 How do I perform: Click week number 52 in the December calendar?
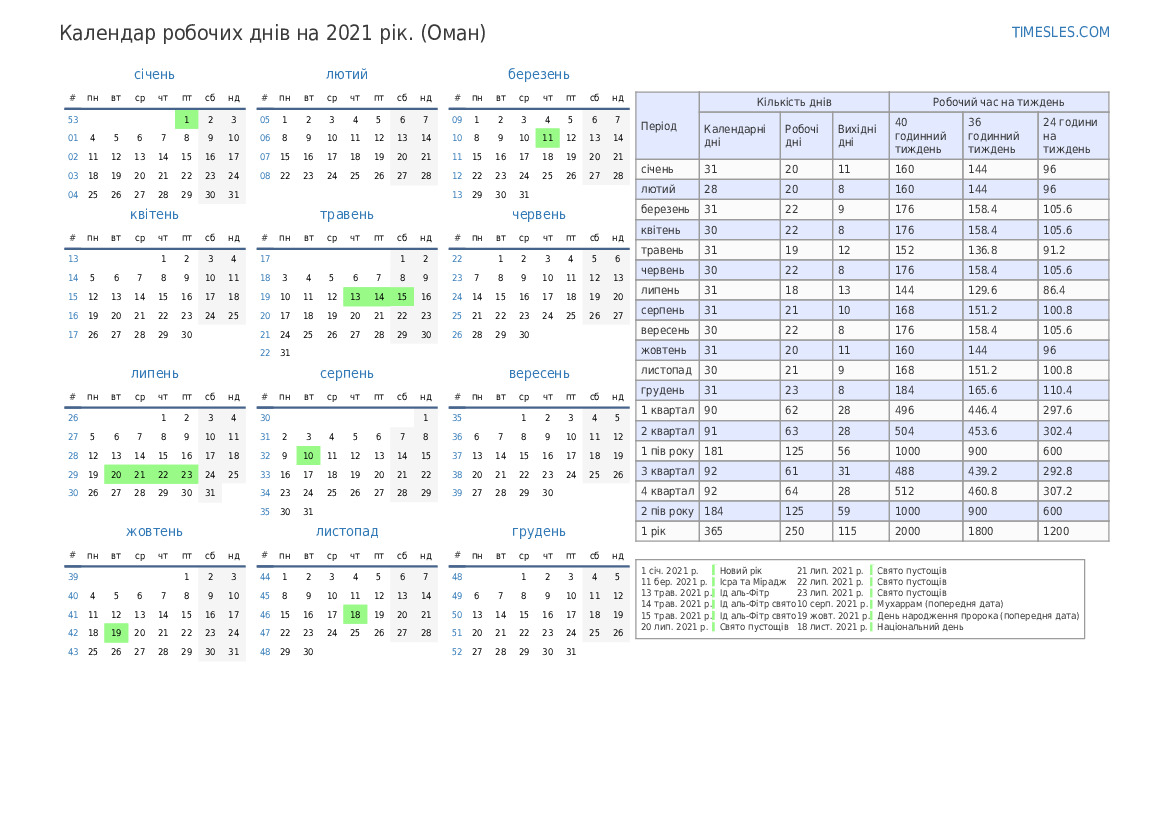457,652
